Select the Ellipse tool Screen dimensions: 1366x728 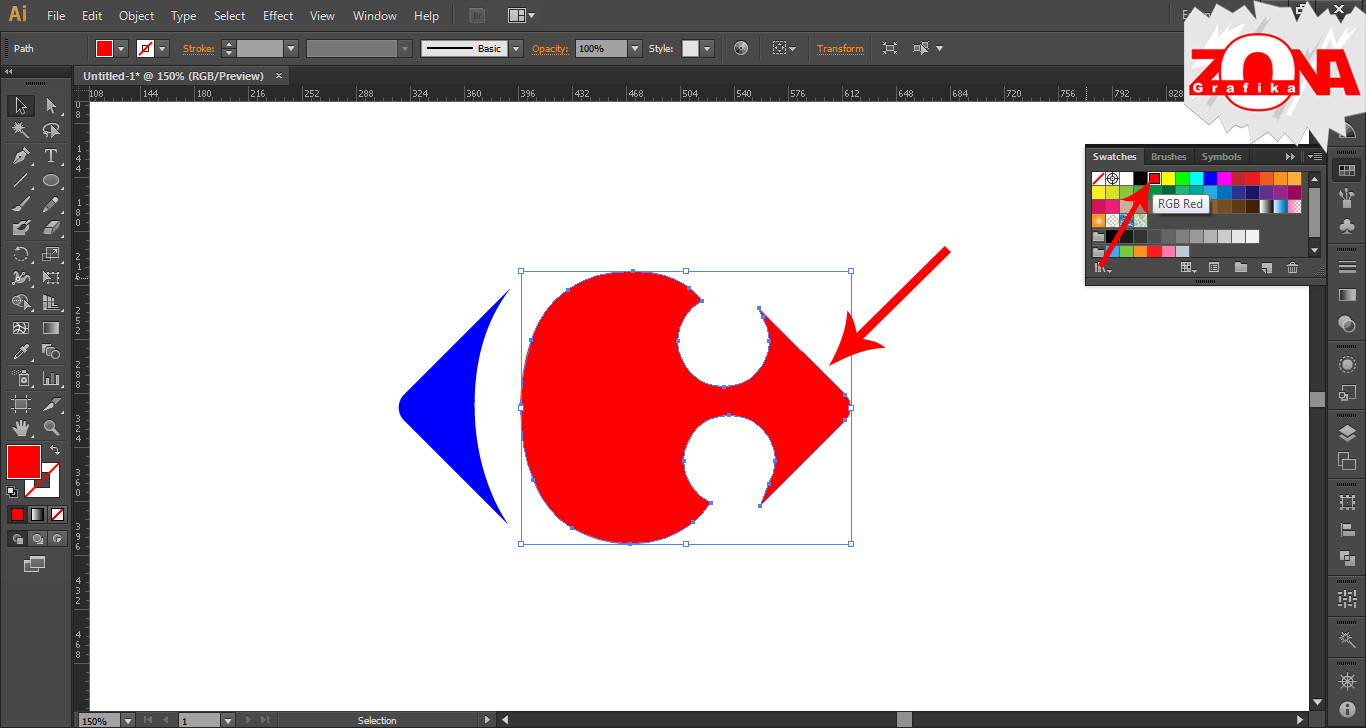tap(51, 181)
